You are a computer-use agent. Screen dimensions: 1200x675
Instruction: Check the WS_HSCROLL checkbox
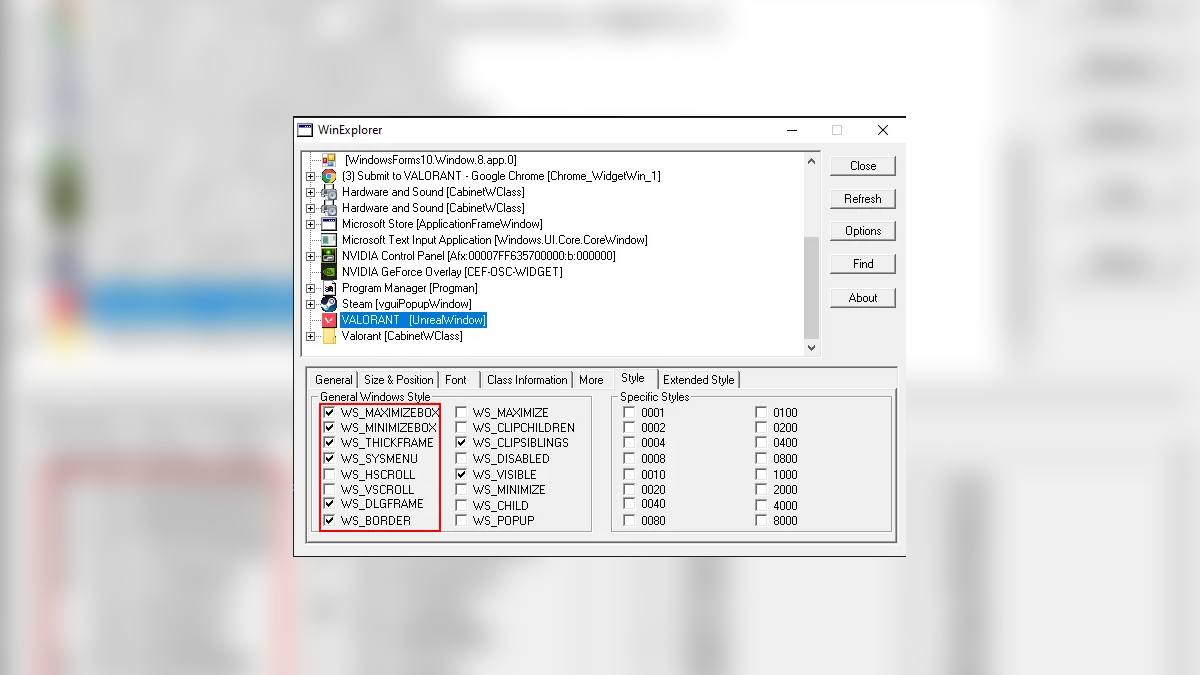(x=329, y=474)
